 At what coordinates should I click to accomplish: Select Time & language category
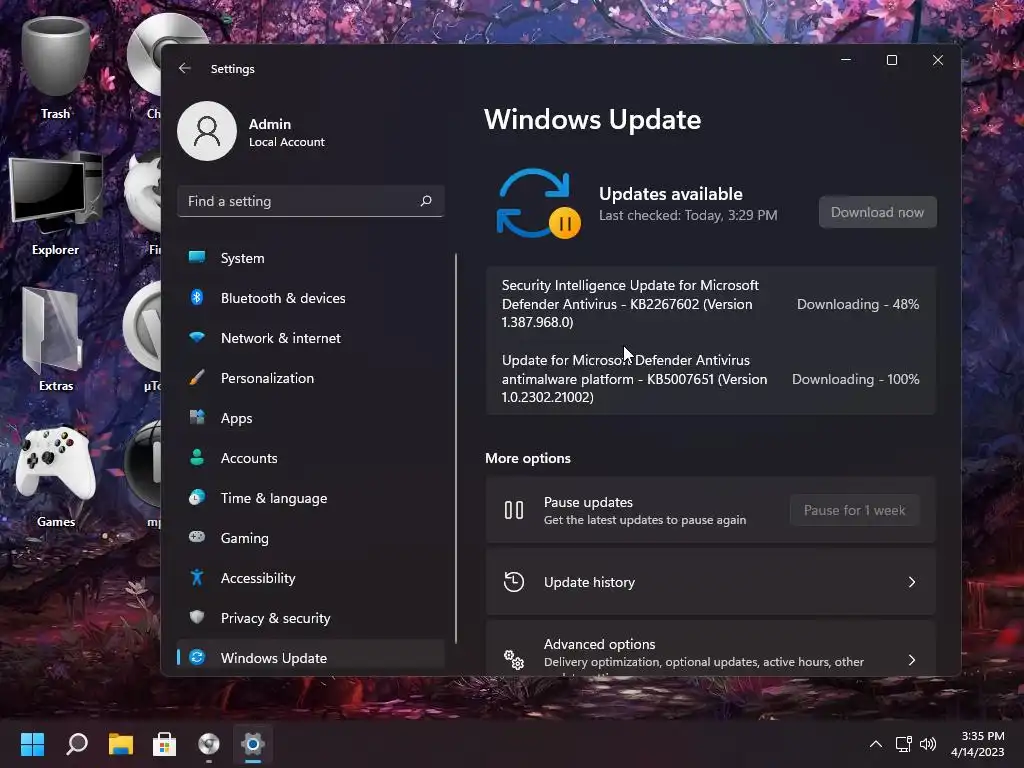coord(311,498)
